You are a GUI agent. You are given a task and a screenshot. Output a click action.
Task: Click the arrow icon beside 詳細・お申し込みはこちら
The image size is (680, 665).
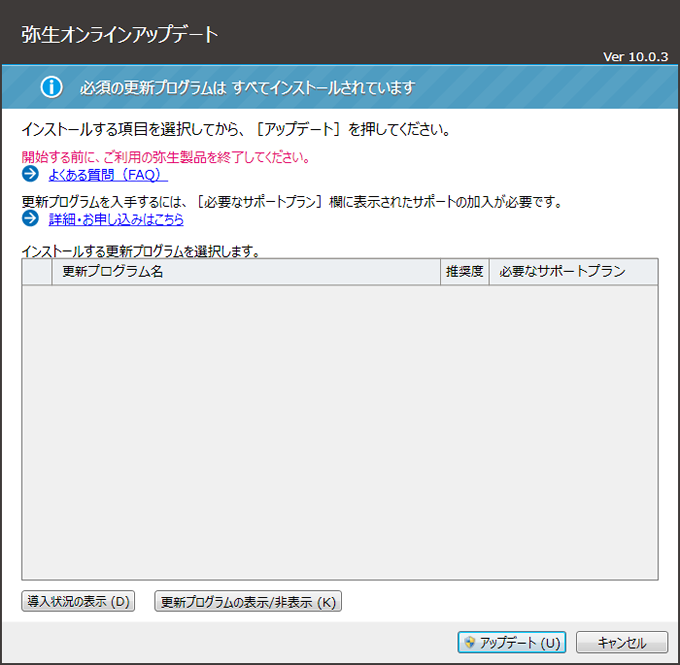(30, 218)
